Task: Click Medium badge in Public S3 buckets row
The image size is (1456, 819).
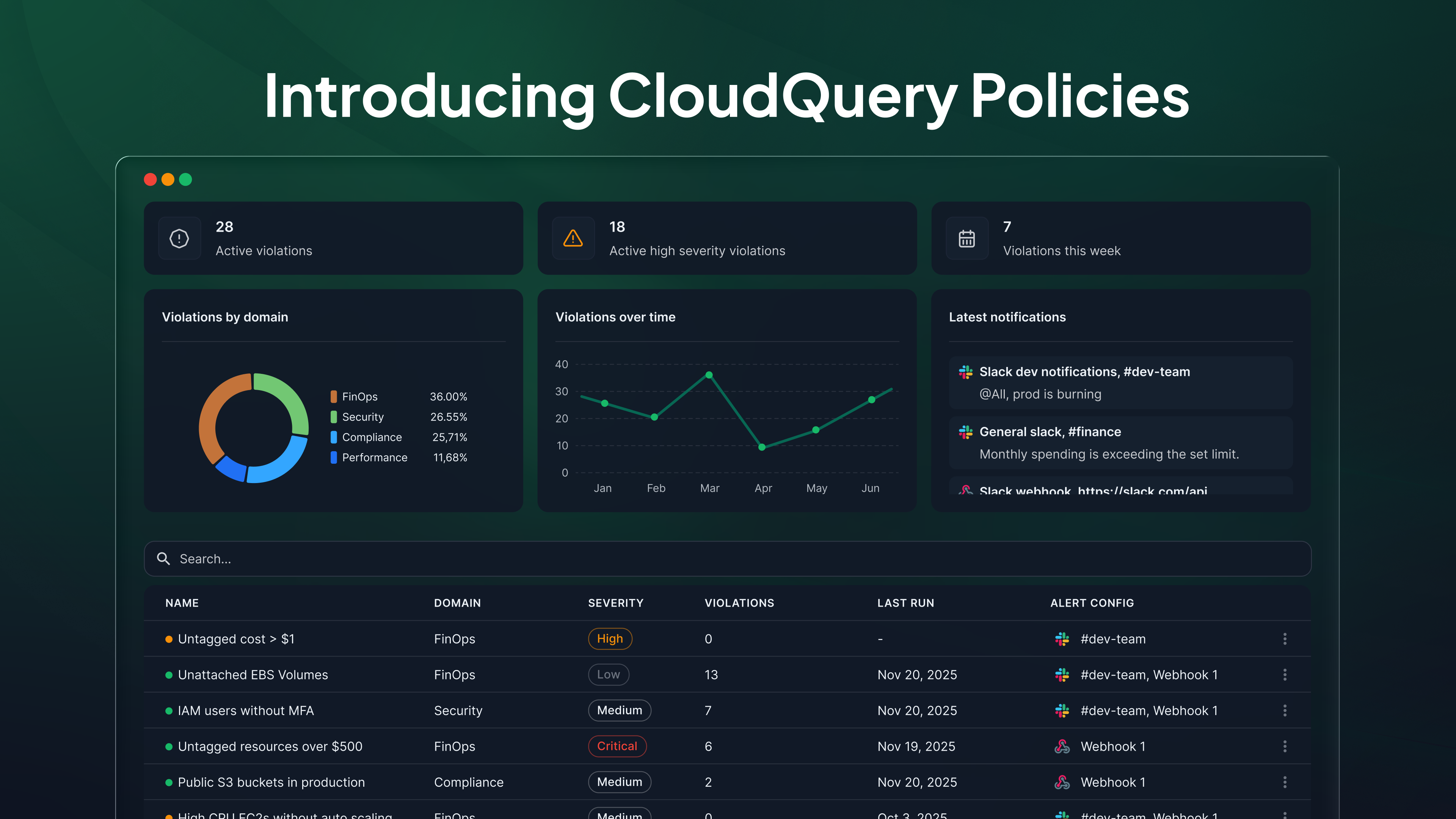Action: point(620,782)
